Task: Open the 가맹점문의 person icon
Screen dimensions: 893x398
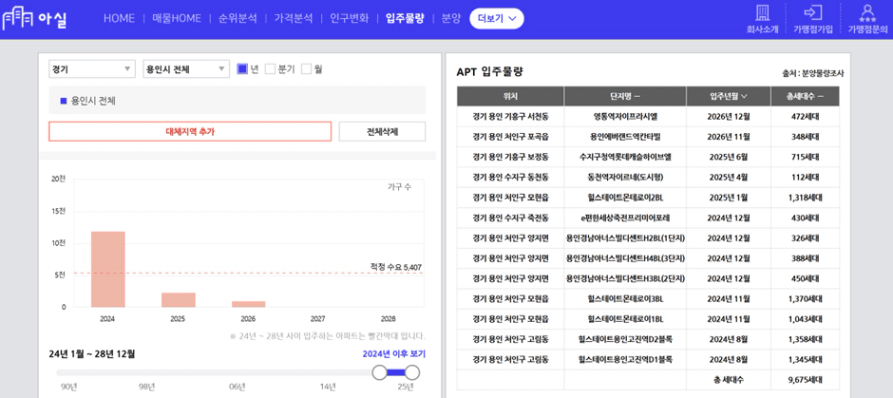Action: 867,13
